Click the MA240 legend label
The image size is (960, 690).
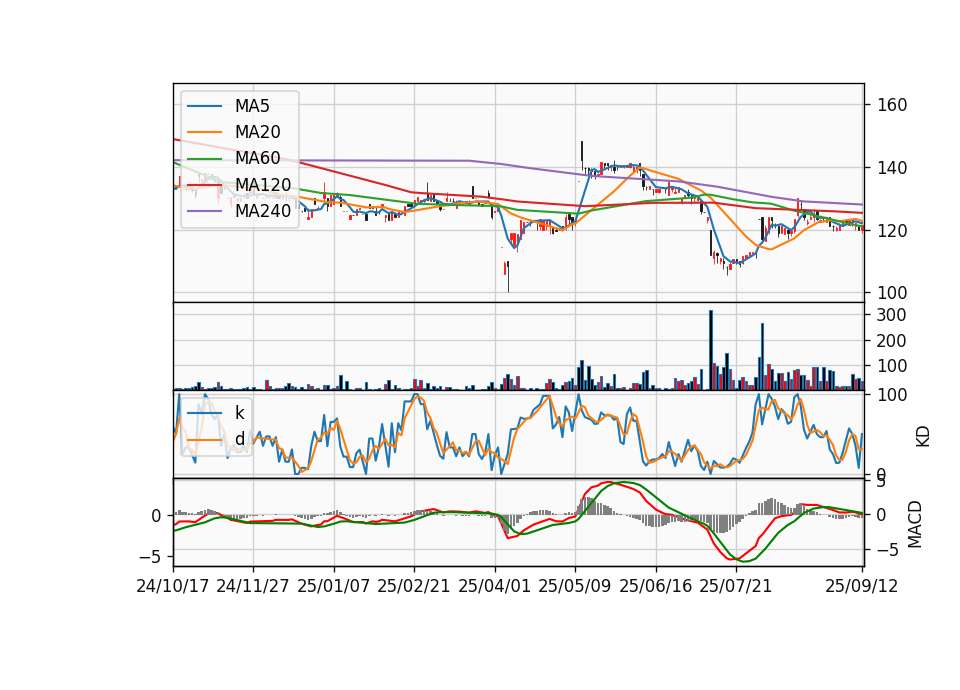click(x=263, y=211)
